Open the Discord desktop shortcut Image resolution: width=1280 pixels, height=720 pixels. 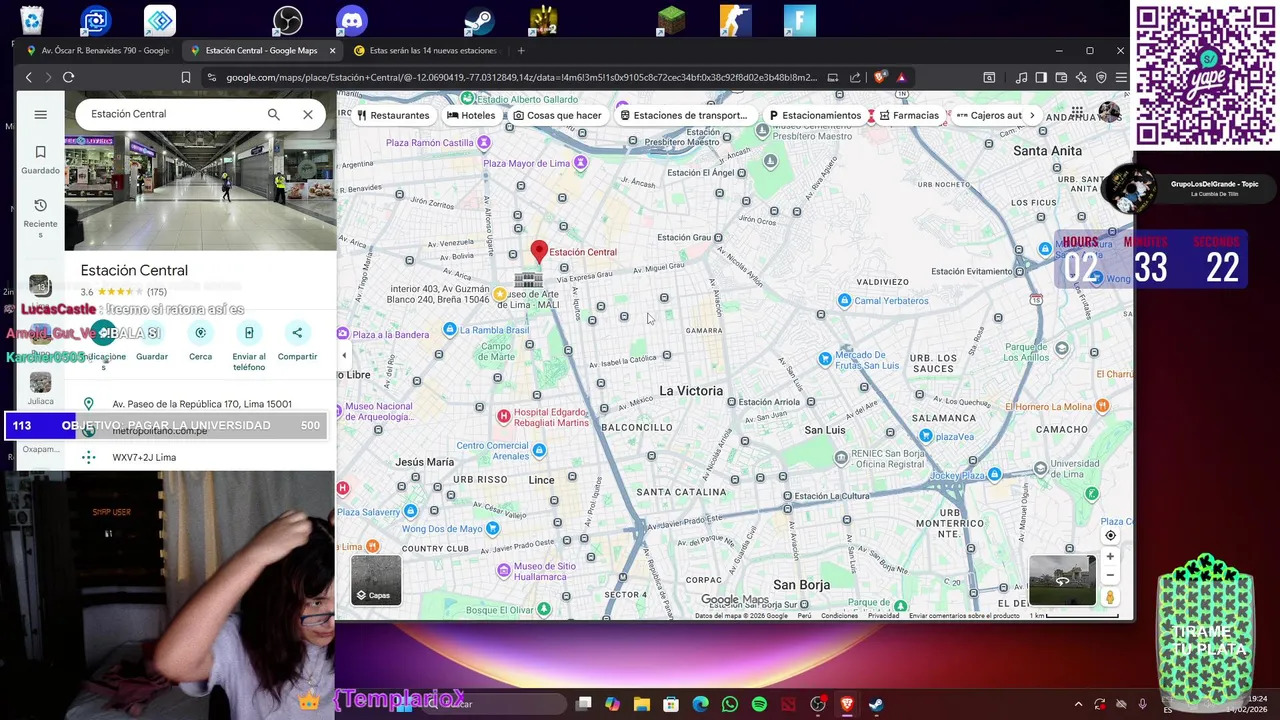(x=352, y=20)
